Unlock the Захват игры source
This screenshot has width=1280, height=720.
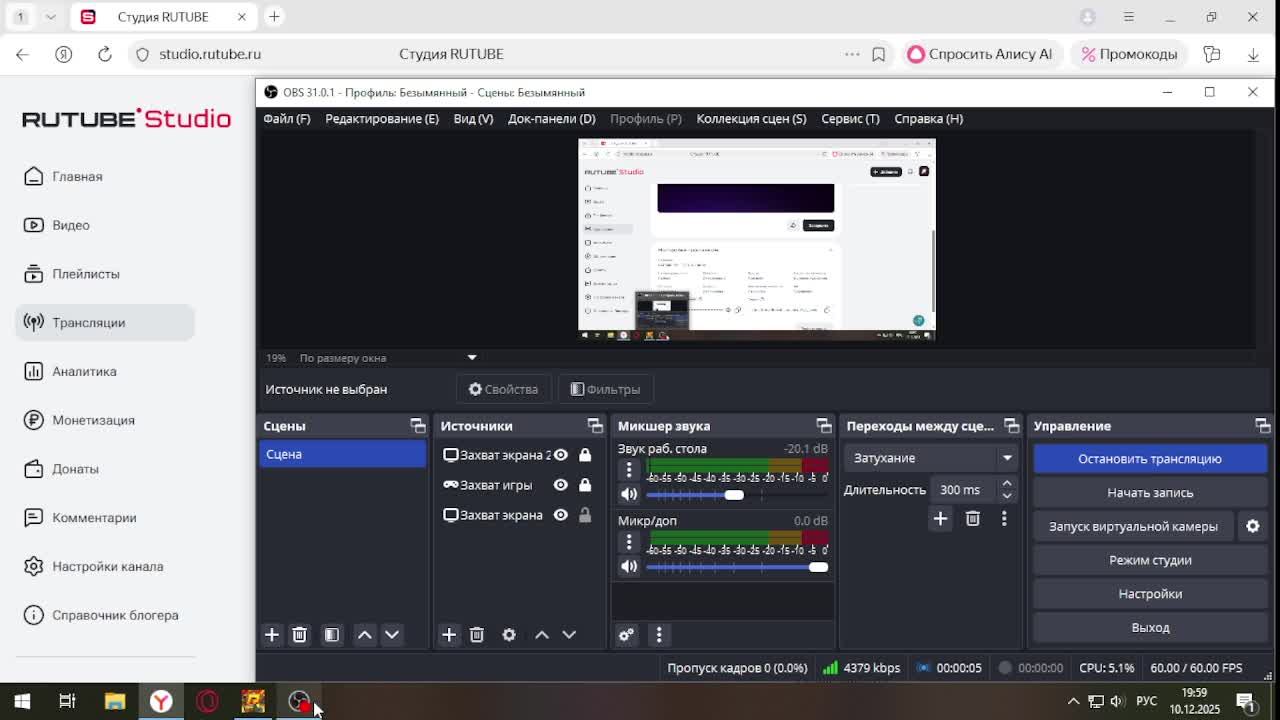[x=585, y=485]
